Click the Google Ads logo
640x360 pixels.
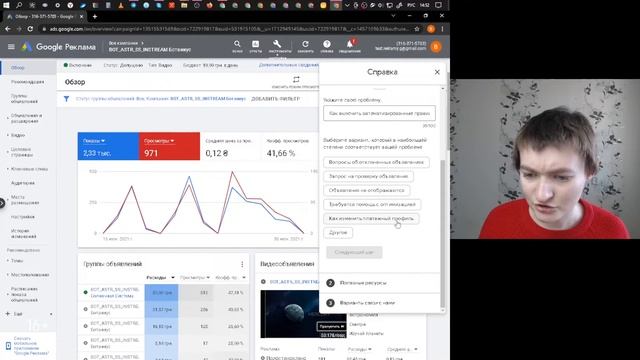pyautogui.click(x=27, y=47)
